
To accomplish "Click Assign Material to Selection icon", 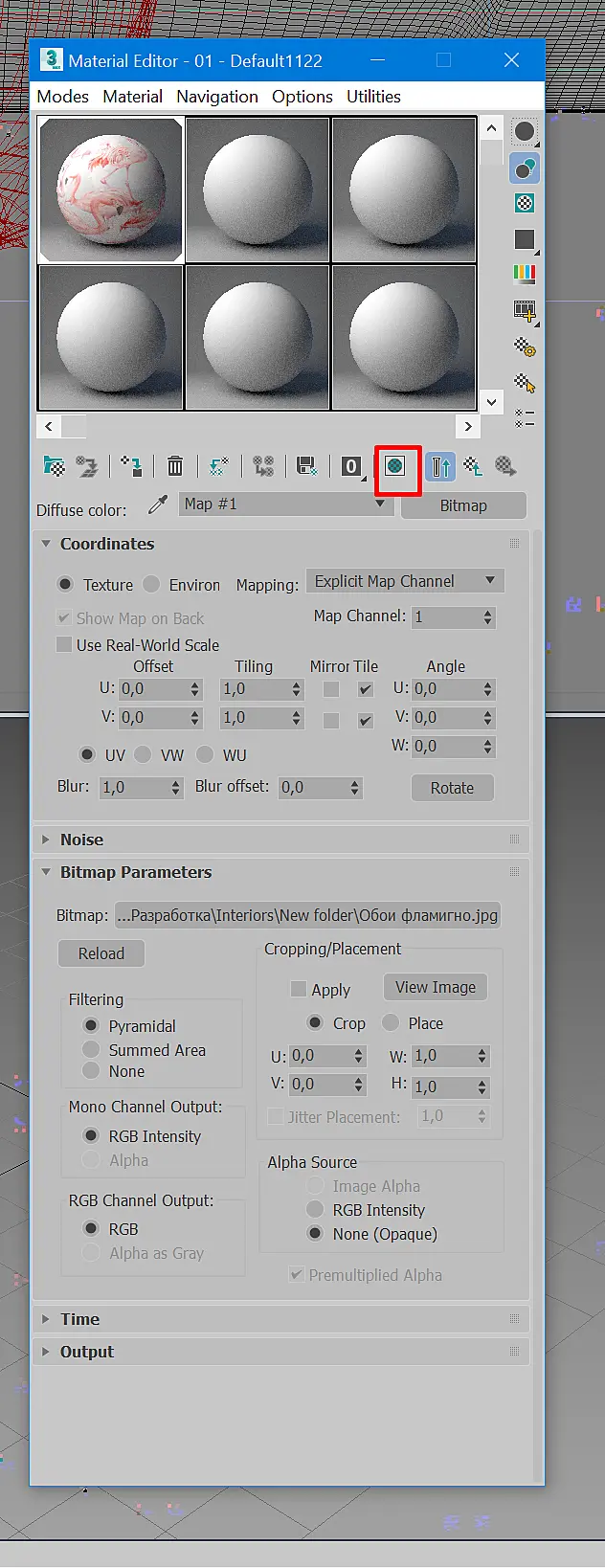I will [x=132, y=466].
